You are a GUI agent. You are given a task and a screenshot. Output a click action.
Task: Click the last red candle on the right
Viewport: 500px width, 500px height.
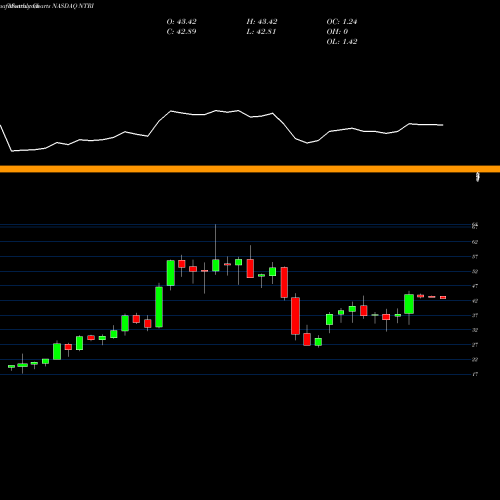(x=443, y=297)
